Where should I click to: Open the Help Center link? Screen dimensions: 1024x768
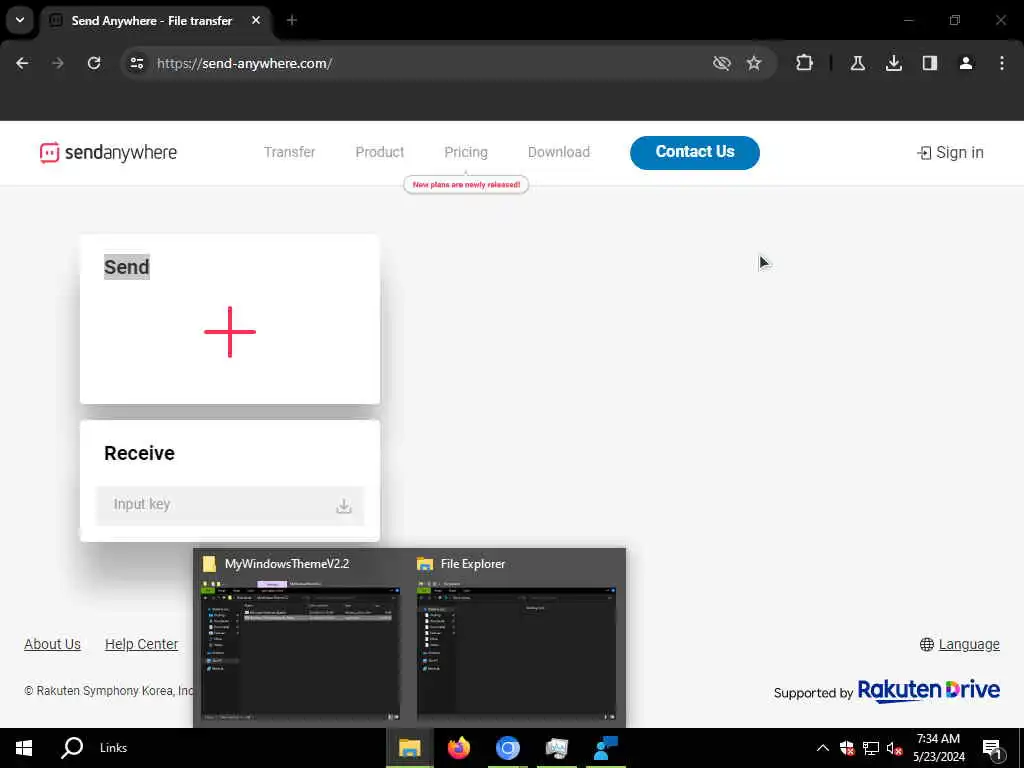pyautogui.click(x=141, y=644)
